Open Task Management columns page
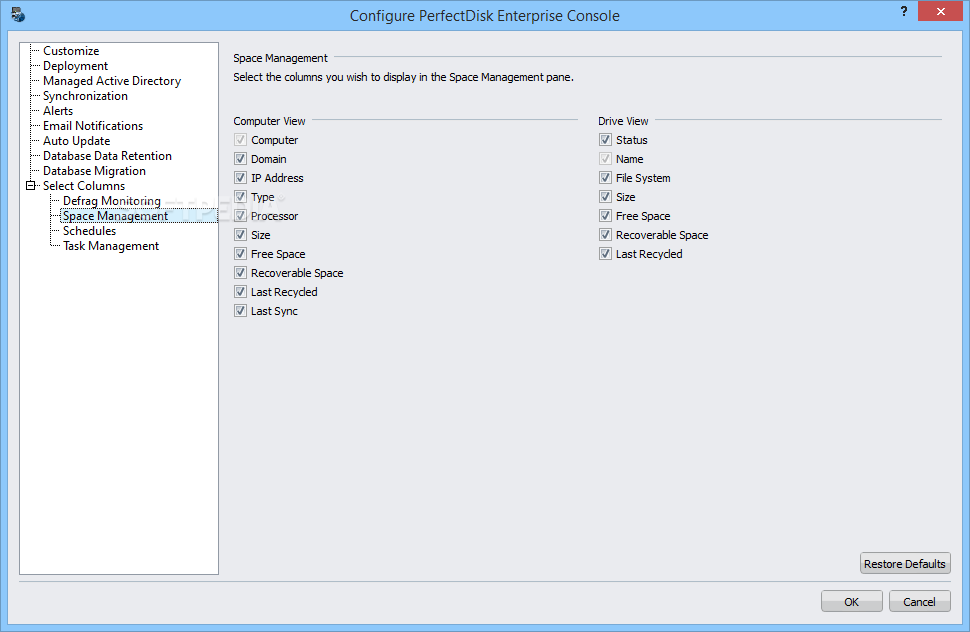 tap(111, 246)
